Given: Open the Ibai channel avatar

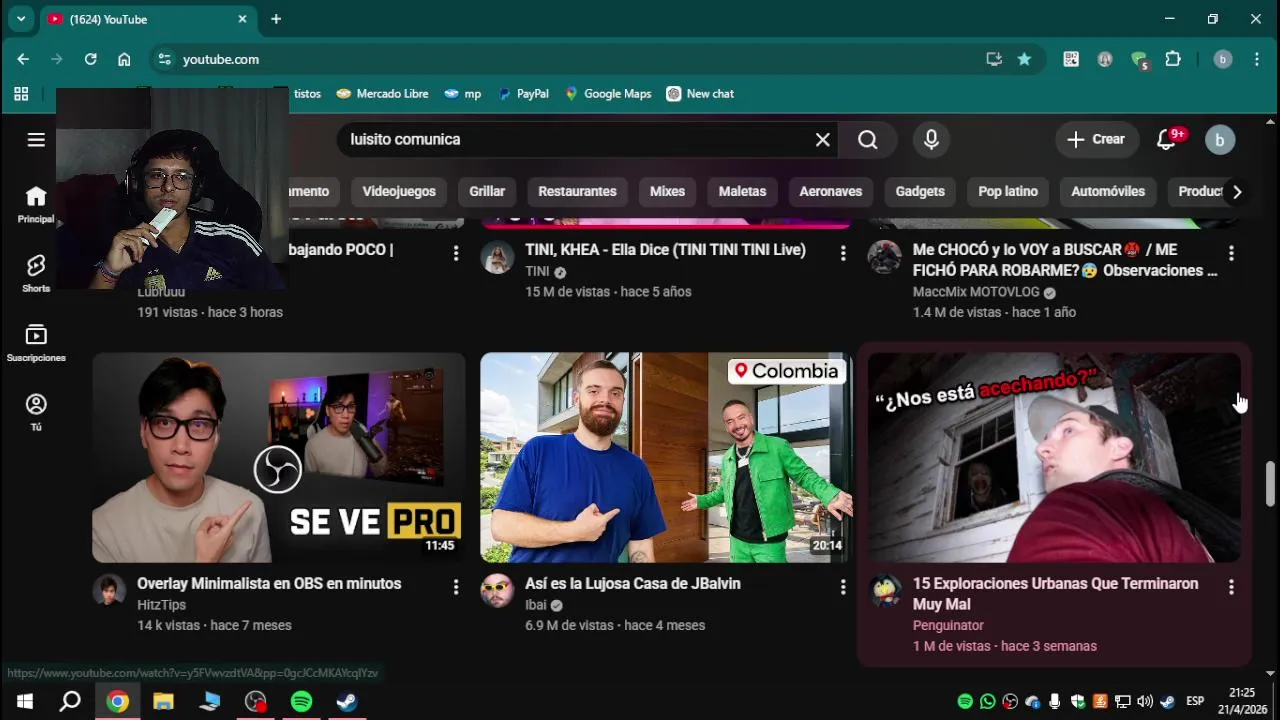Looking at the screenshot, I should point(497,591).
